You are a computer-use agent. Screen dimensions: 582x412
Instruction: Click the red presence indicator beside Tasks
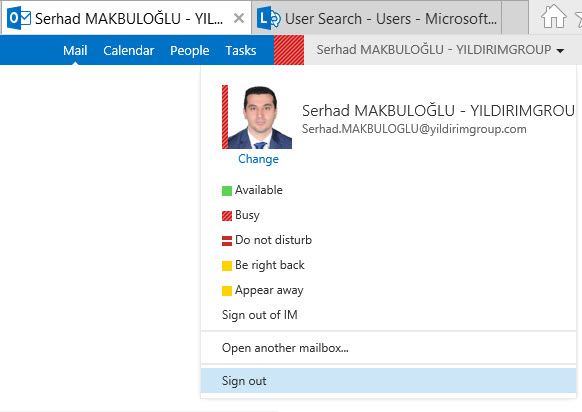(x=289, y=50)
